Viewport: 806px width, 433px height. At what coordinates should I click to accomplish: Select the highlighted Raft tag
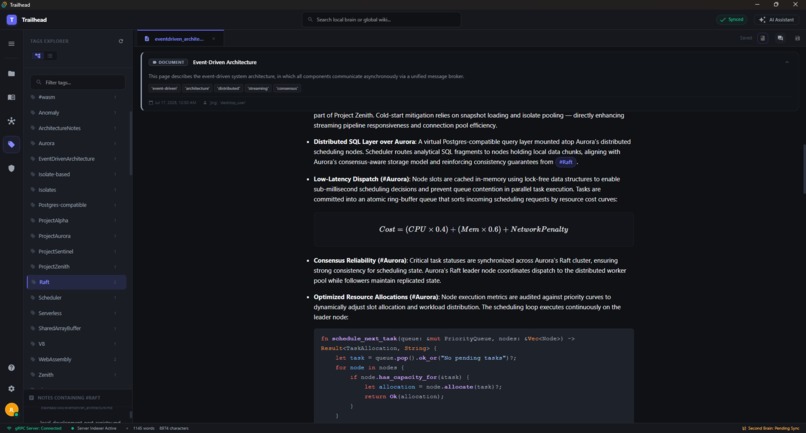(76, 282)
